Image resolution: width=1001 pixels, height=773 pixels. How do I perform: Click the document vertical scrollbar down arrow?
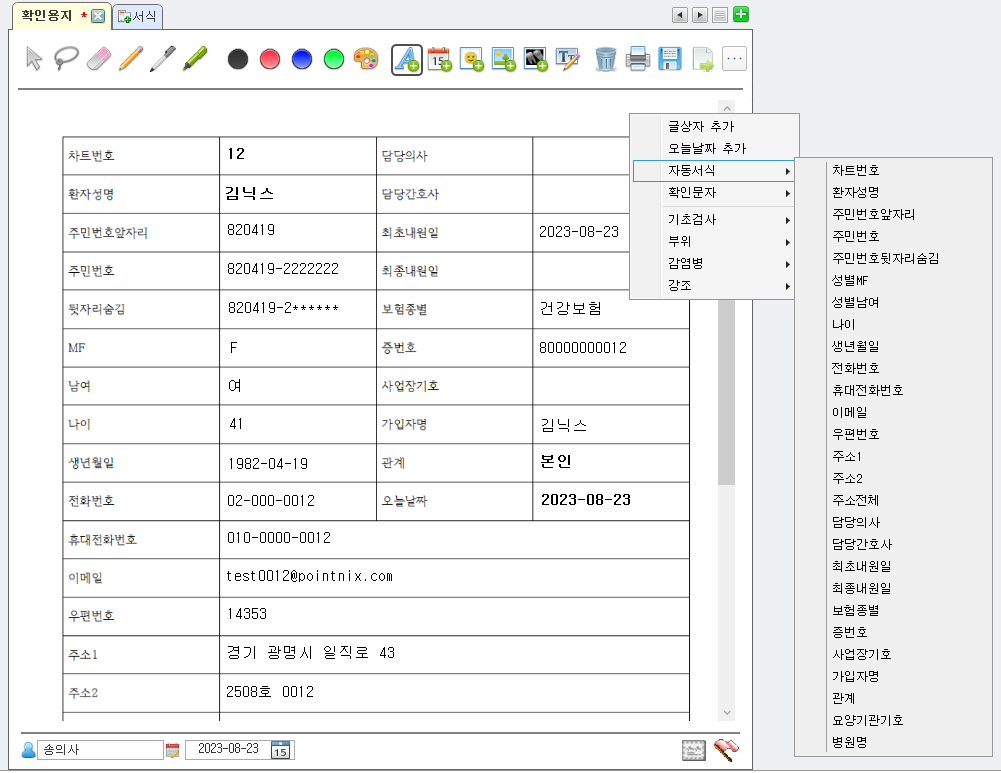pyautogui.click(x=727, y=711)
